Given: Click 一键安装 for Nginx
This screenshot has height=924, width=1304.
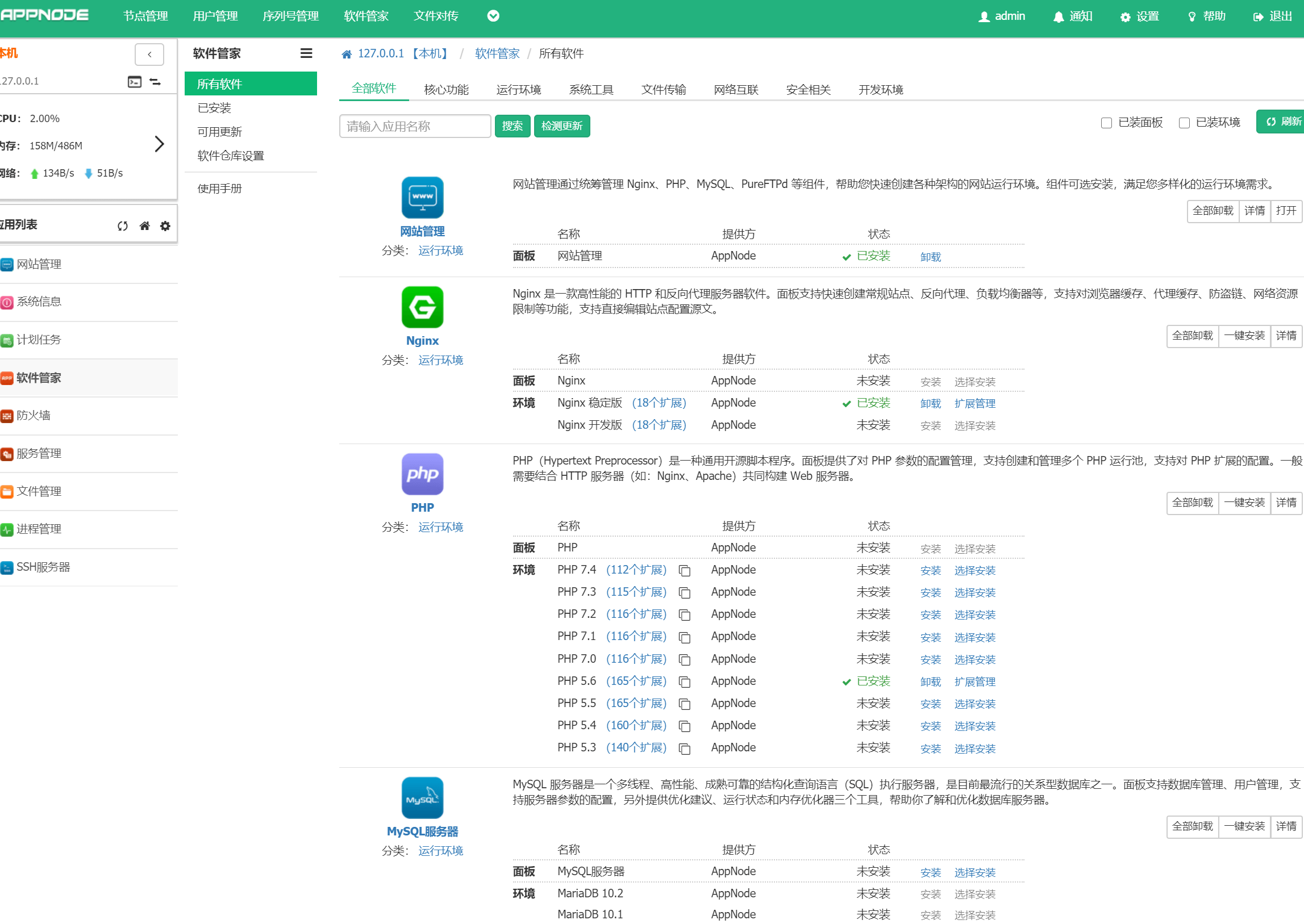Looking at the screenshot, I should 1244,336.
